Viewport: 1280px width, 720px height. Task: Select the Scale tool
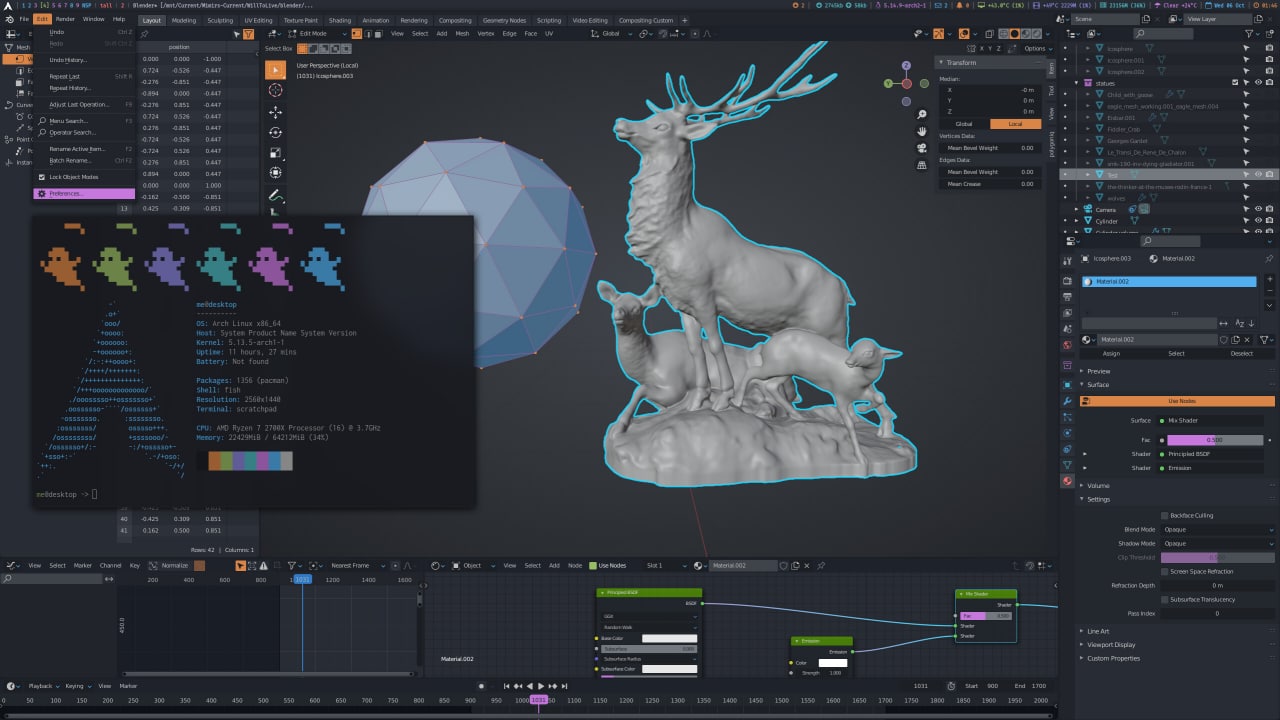click(x=275, y=152)
